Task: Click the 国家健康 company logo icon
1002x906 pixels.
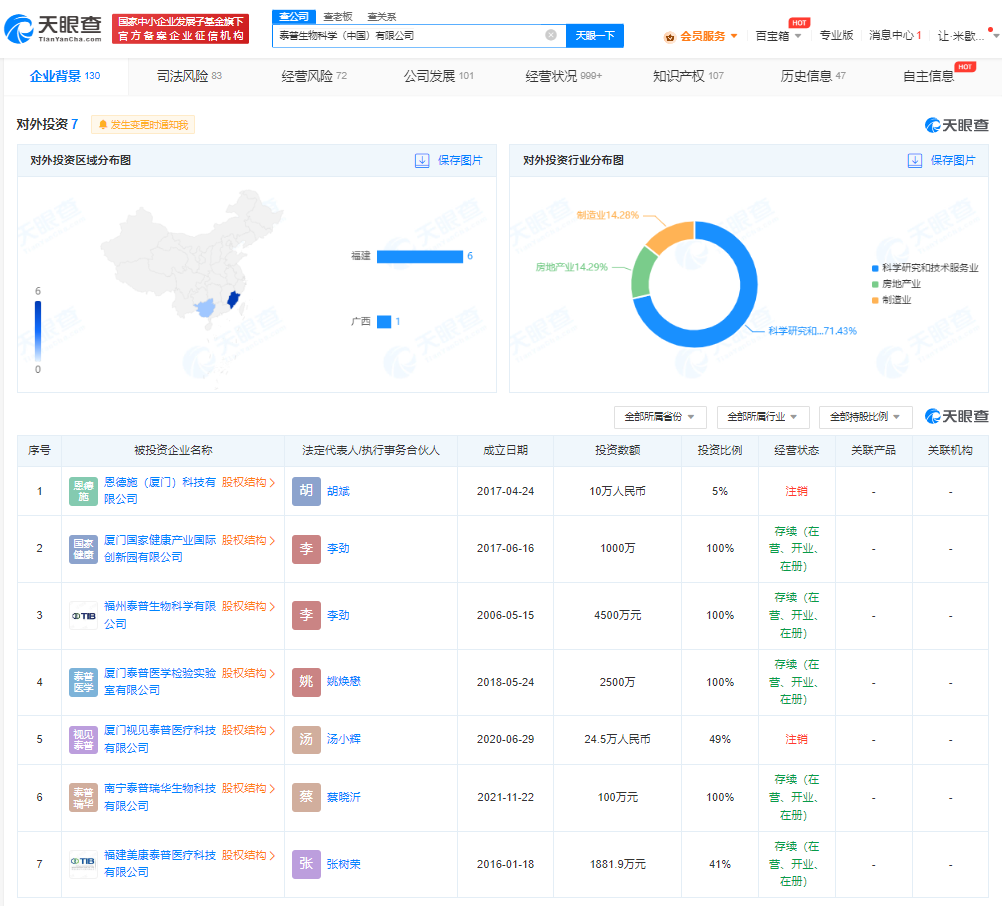Action: tap(83, 549)
